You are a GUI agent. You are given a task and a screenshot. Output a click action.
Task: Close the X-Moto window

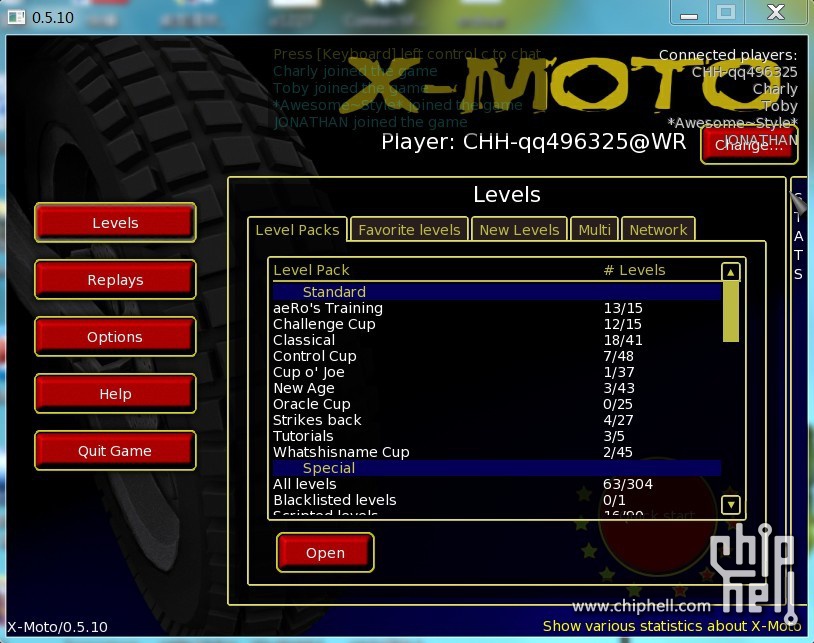tap(776, 13)
